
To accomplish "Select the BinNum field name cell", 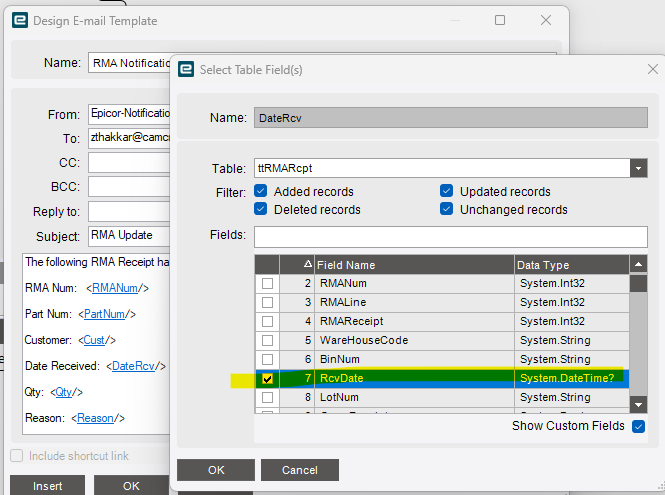I will (414, 359).
